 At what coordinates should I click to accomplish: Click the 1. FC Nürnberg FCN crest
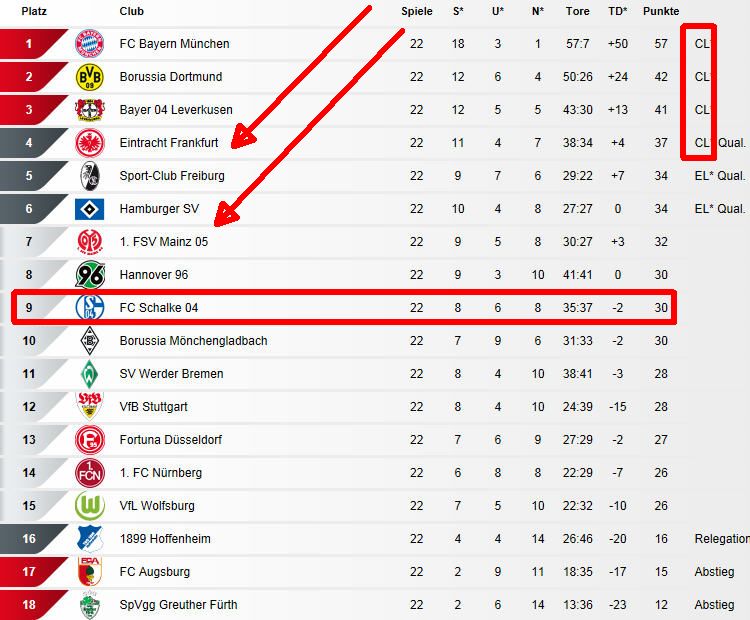pyautogui.click(x=89, y=473)
